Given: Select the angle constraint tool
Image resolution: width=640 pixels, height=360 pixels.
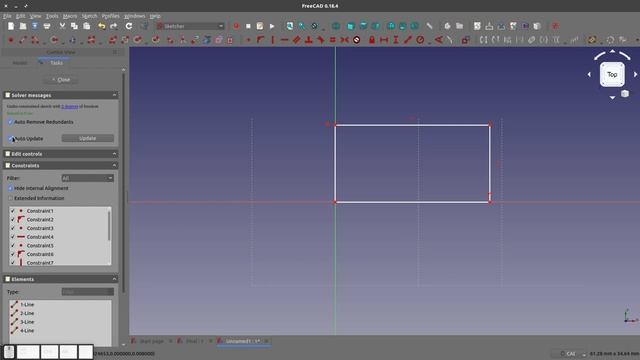Looking at the screenshot, I should click(438, 40).
